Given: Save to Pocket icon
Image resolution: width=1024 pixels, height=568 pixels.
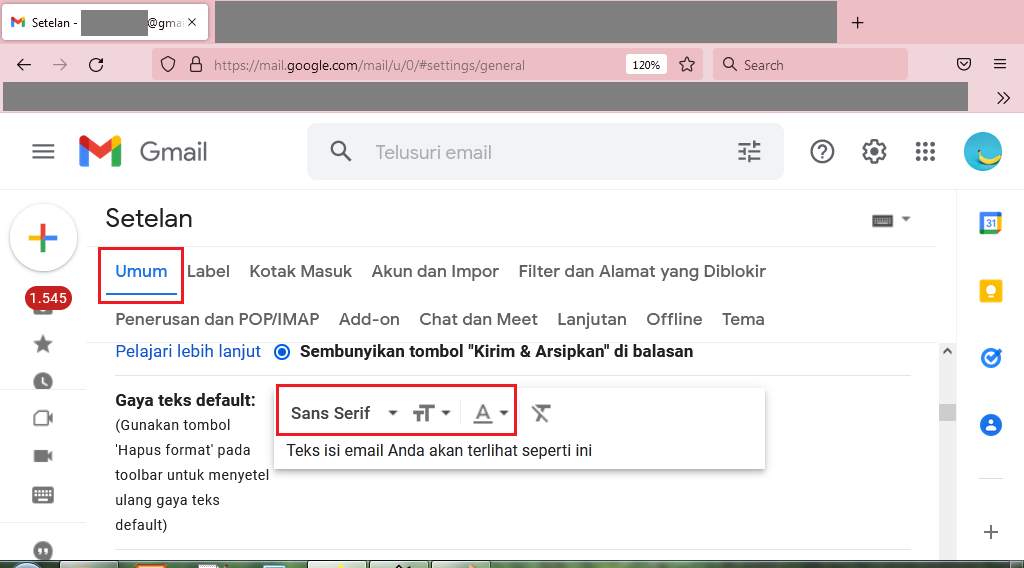Looking at the screenshot, I should [963, 64].
